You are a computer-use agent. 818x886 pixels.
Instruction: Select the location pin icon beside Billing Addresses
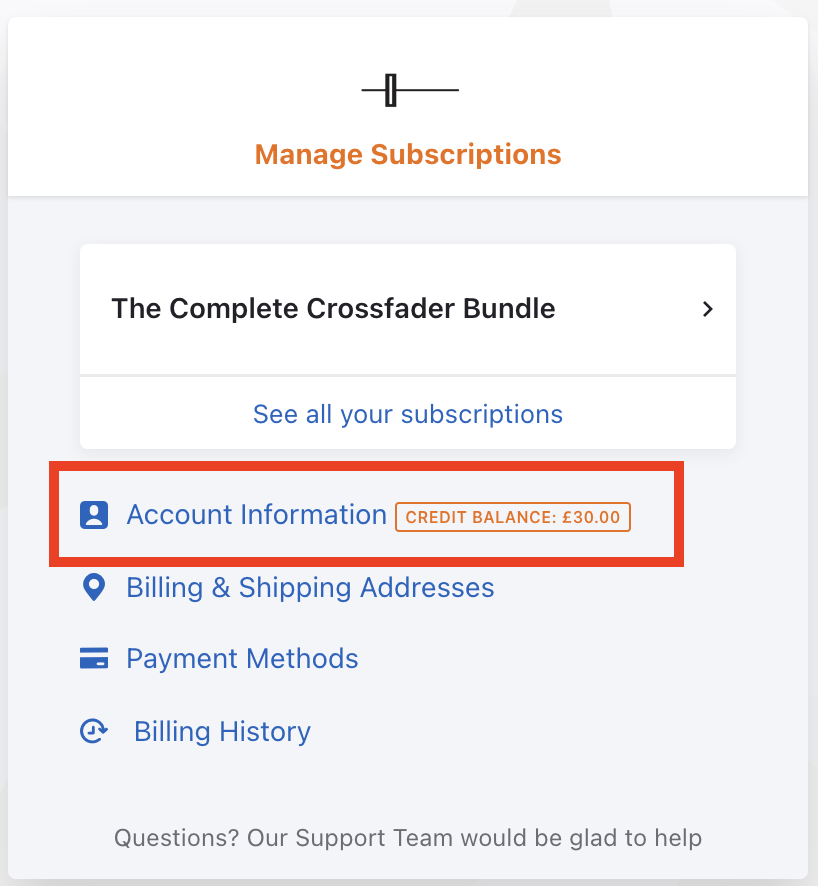click(93, 588)
